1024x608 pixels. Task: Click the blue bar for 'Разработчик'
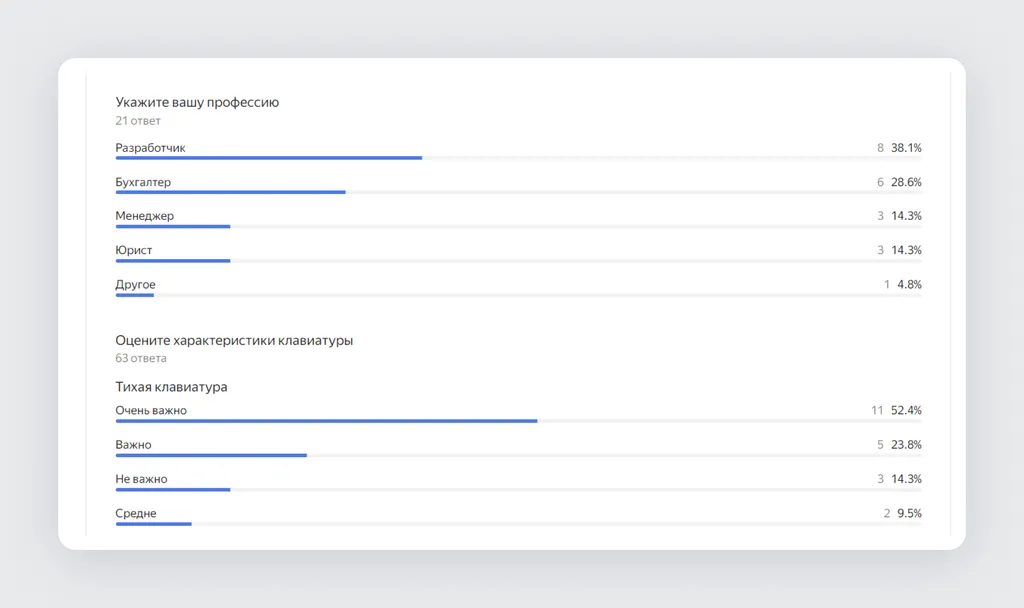269,158
